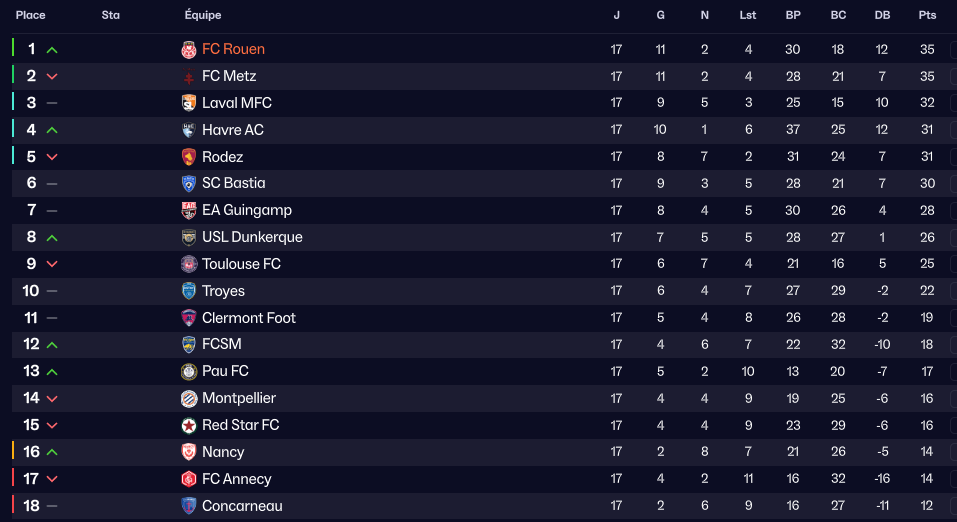Click the EA Guingamp club crest
This screenshot has height=522, width=957.
189,210
